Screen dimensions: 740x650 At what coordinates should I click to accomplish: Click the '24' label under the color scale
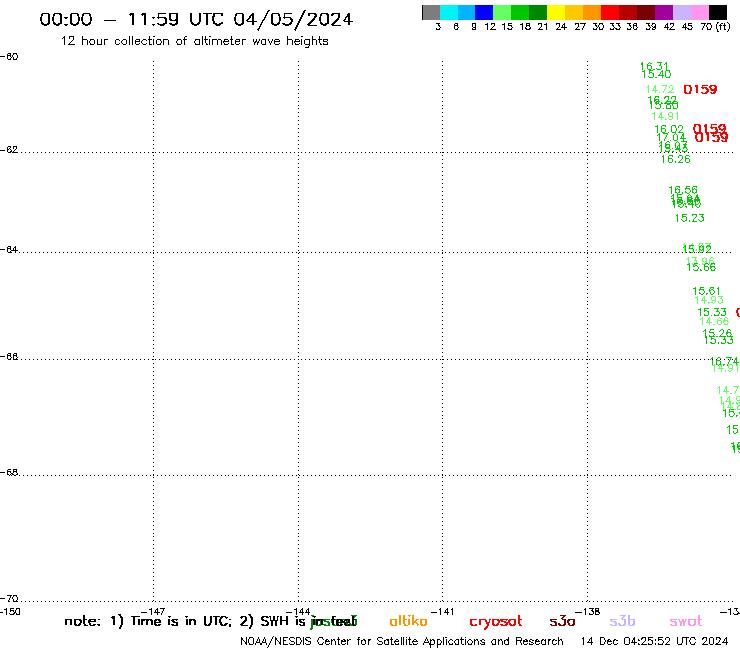561,27
